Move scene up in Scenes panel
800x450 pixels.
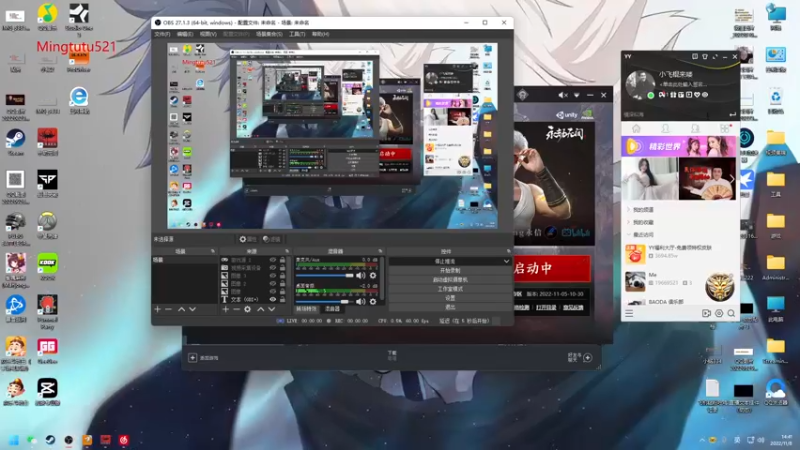coord(181,309)
